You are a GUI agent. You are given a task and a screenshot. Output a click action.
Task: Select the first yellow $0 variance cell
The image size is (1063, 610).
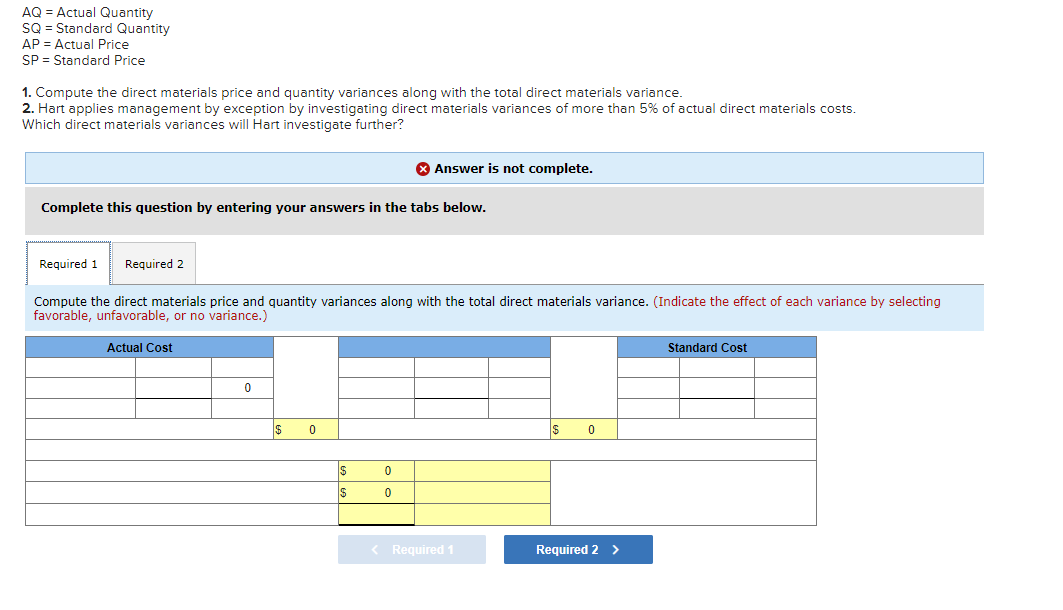pyautogui.click(x=375, y=470)
